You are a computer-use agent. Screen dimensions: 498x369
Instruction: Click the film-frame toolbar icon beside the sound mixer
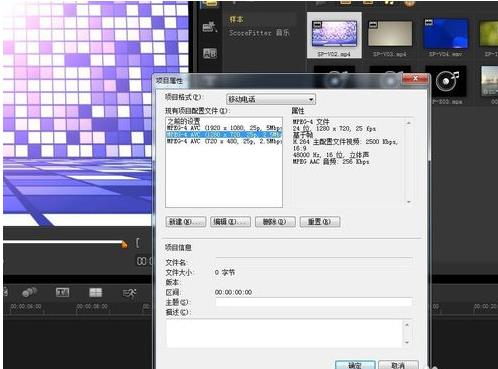tap(62, 292)
